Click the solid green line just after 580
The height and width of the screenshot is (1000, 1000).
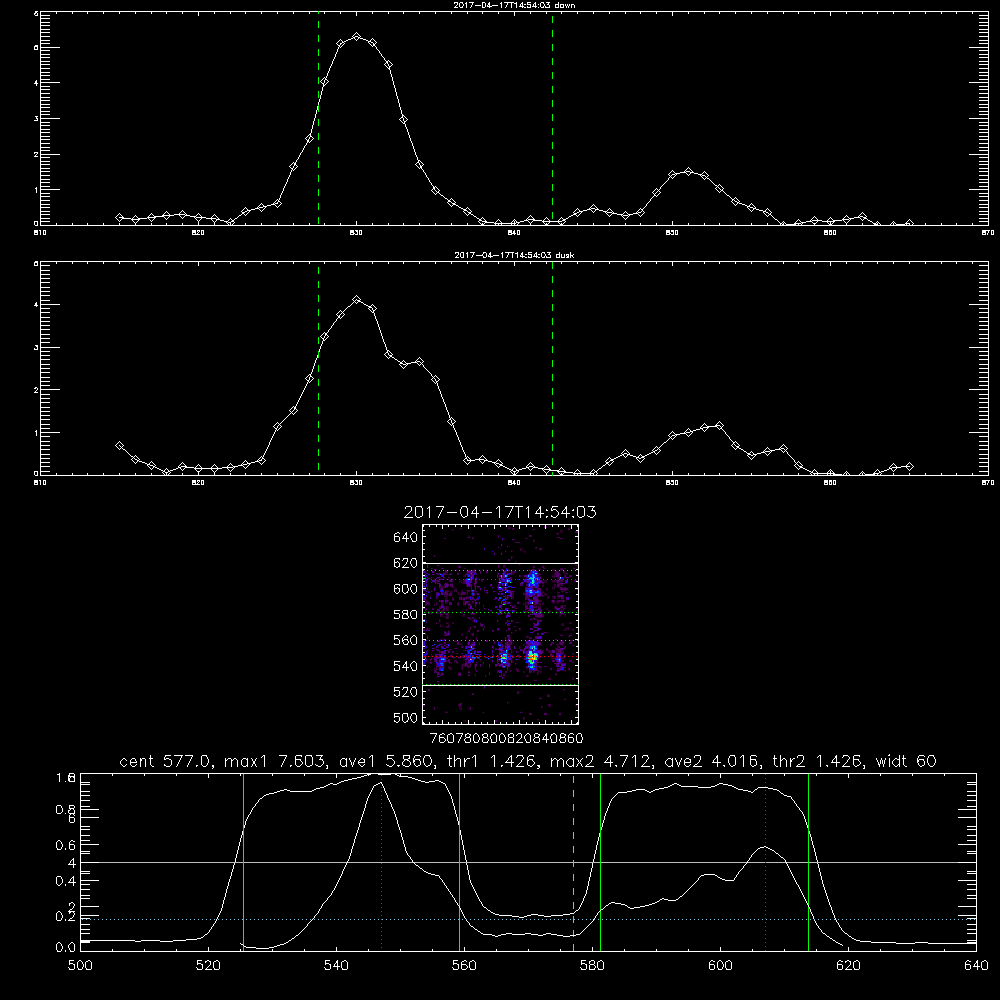(x=600, y=862)
